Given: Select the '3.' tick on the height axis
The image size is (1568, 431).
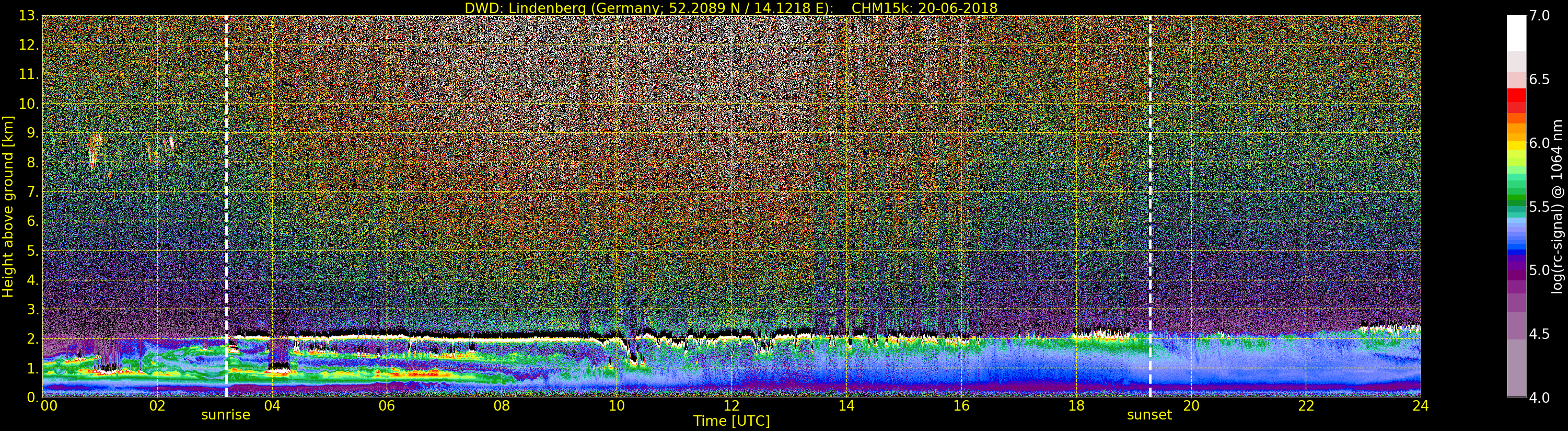Looking at the screenshot, I should coord(33,309).
